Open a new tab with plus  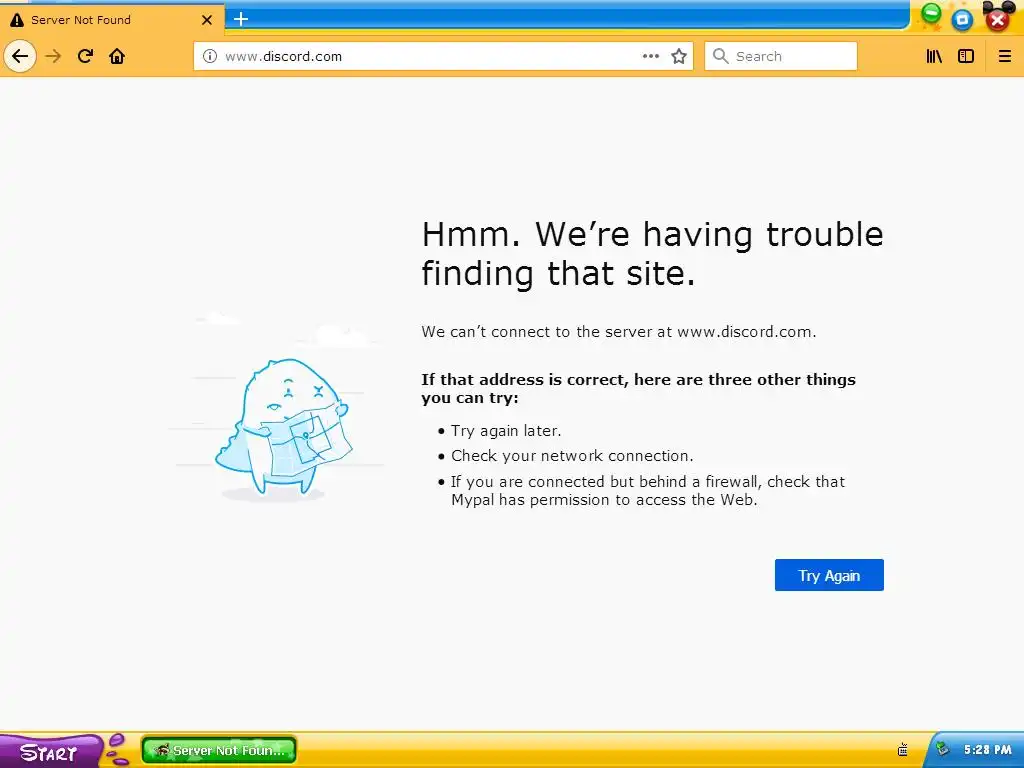point(241,19)
